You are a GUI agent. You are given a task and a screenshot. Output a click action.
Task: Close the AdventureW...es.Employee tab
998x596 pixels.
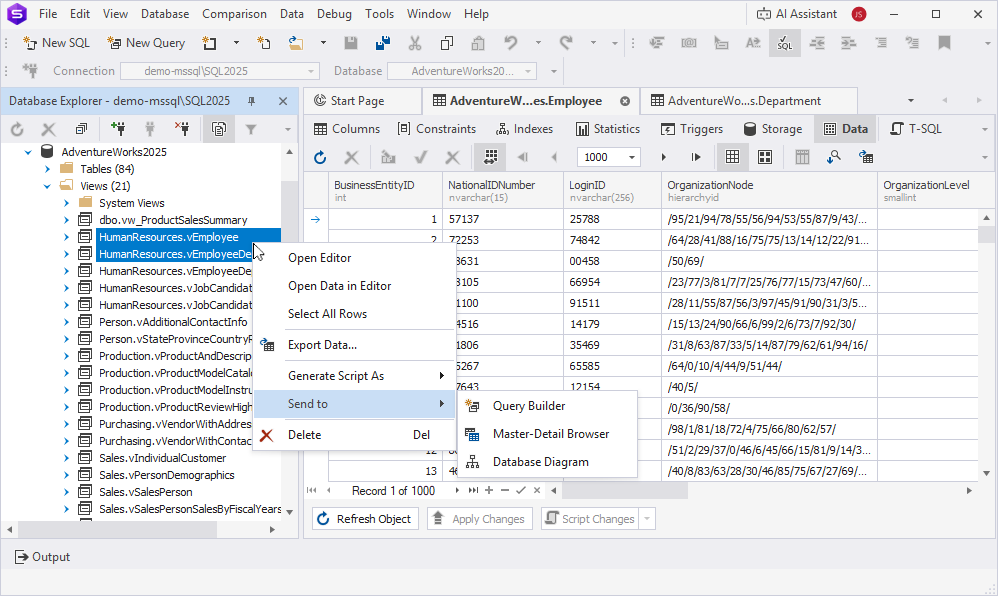tap(625, 101)
